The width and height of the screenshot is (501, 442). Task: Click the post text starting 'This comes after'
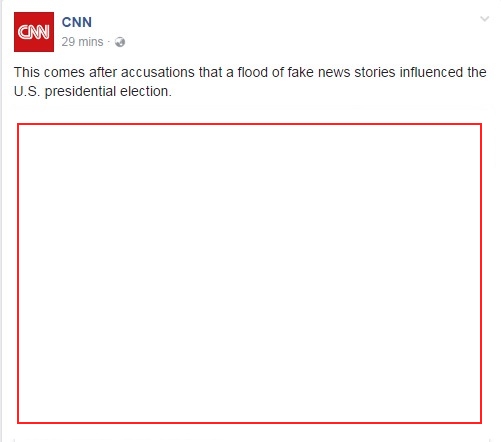(250, 82)
